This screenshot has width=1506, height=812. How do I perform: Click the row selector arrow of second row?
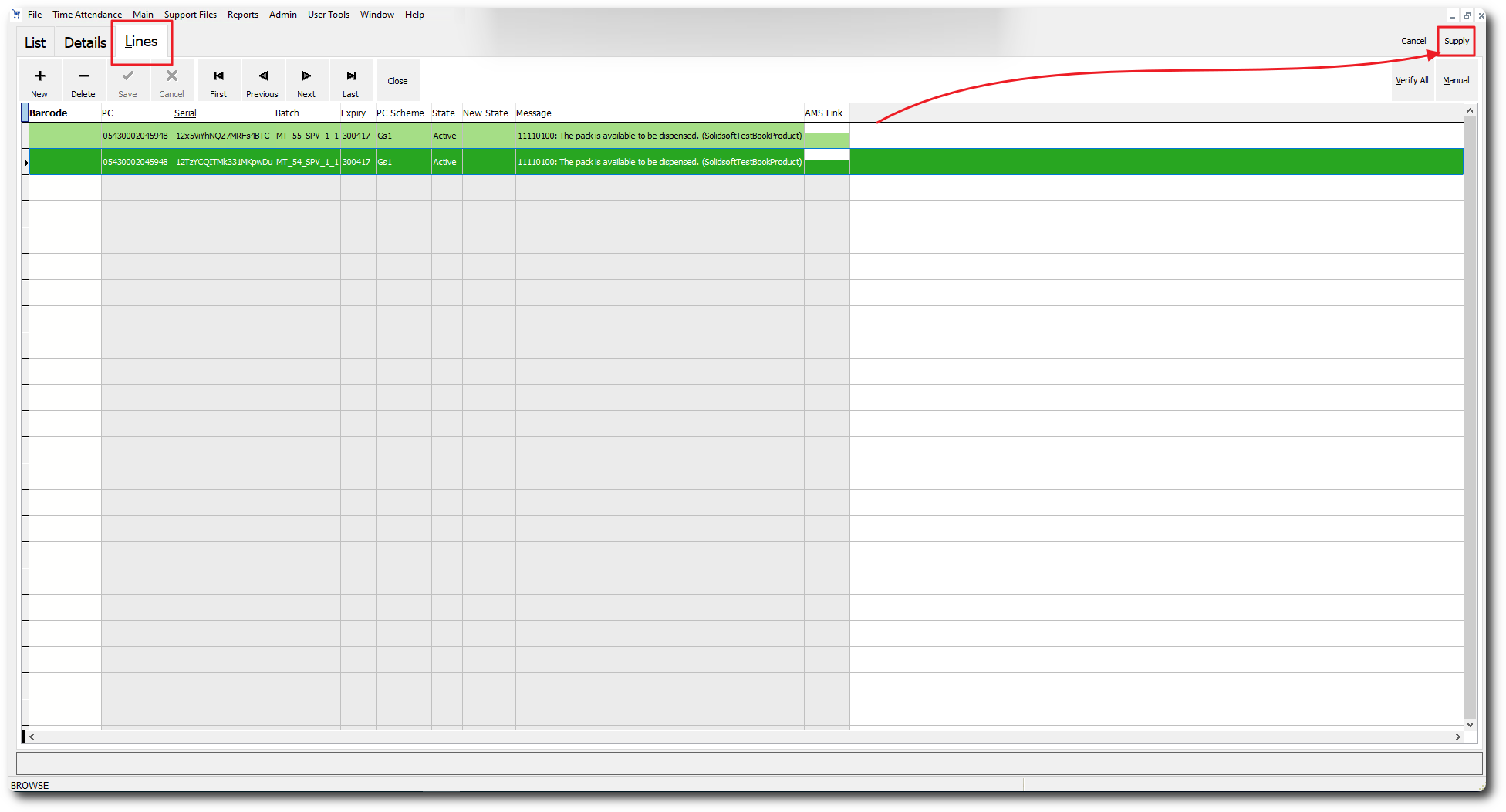[x=25, y=162]
